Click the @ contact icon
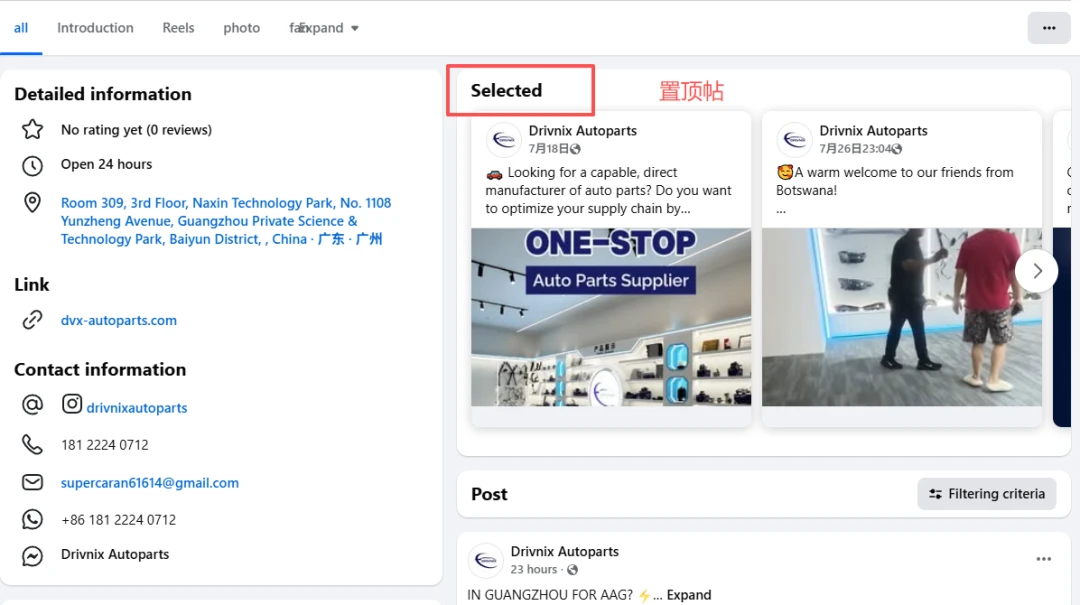 (x=32, y=404)
